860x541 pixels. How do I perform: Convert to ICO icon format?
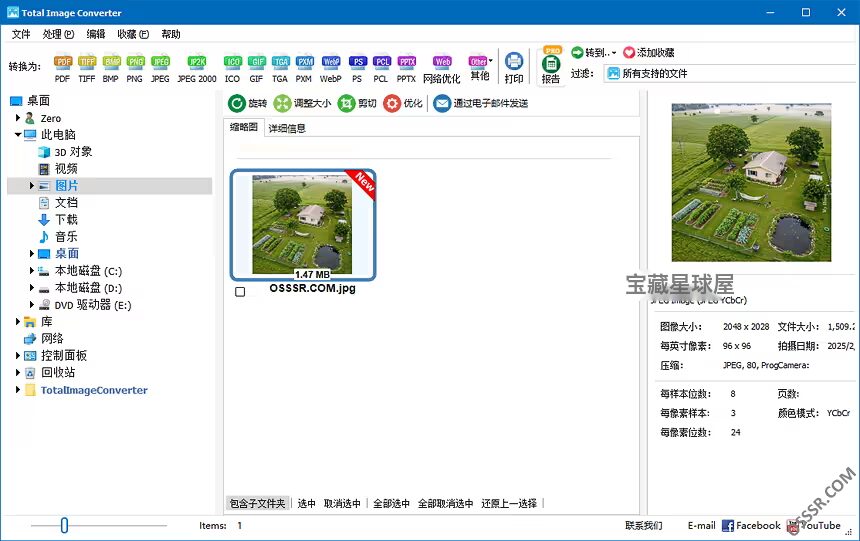(x=233, y=67)
